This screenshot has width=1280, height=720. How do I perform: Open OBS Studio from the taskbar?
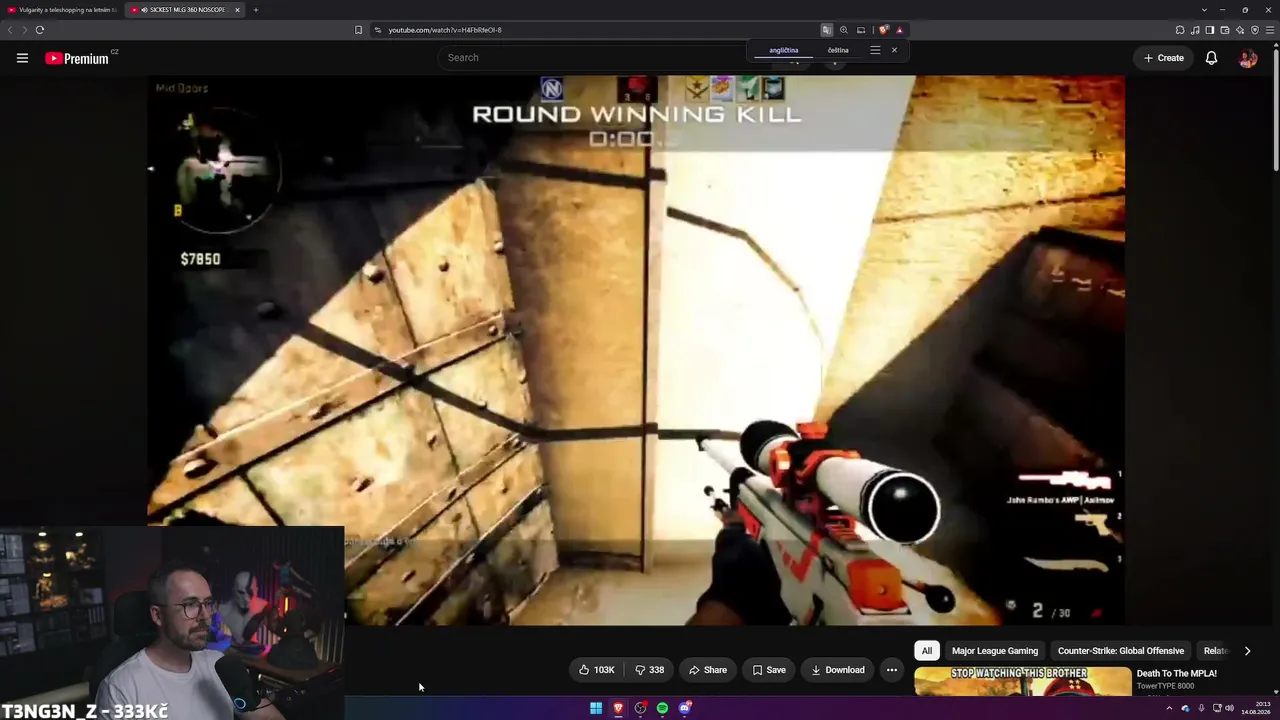[x=640, y=708]
